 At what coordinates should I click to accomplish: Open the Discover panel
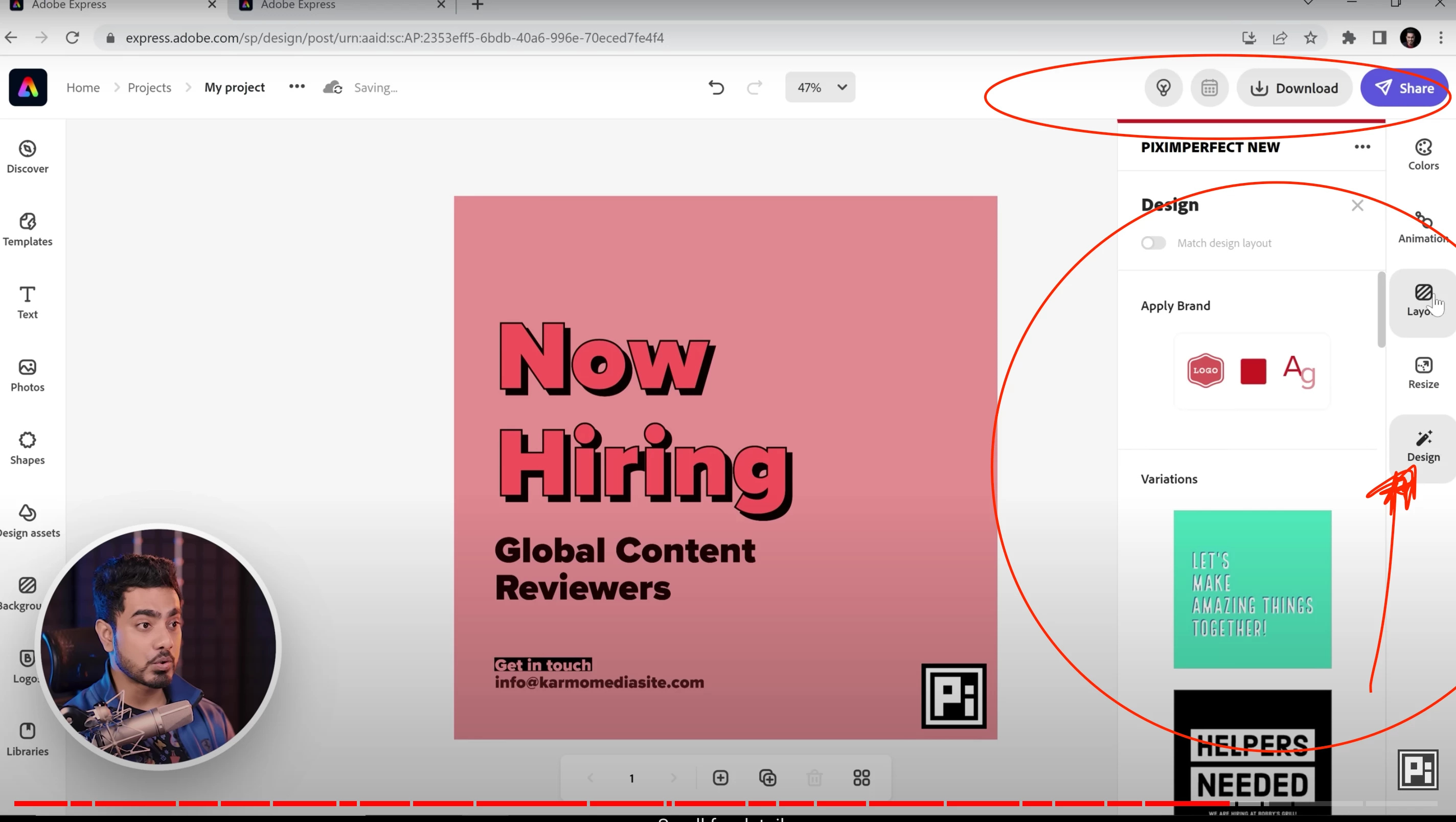click(27, 156)
